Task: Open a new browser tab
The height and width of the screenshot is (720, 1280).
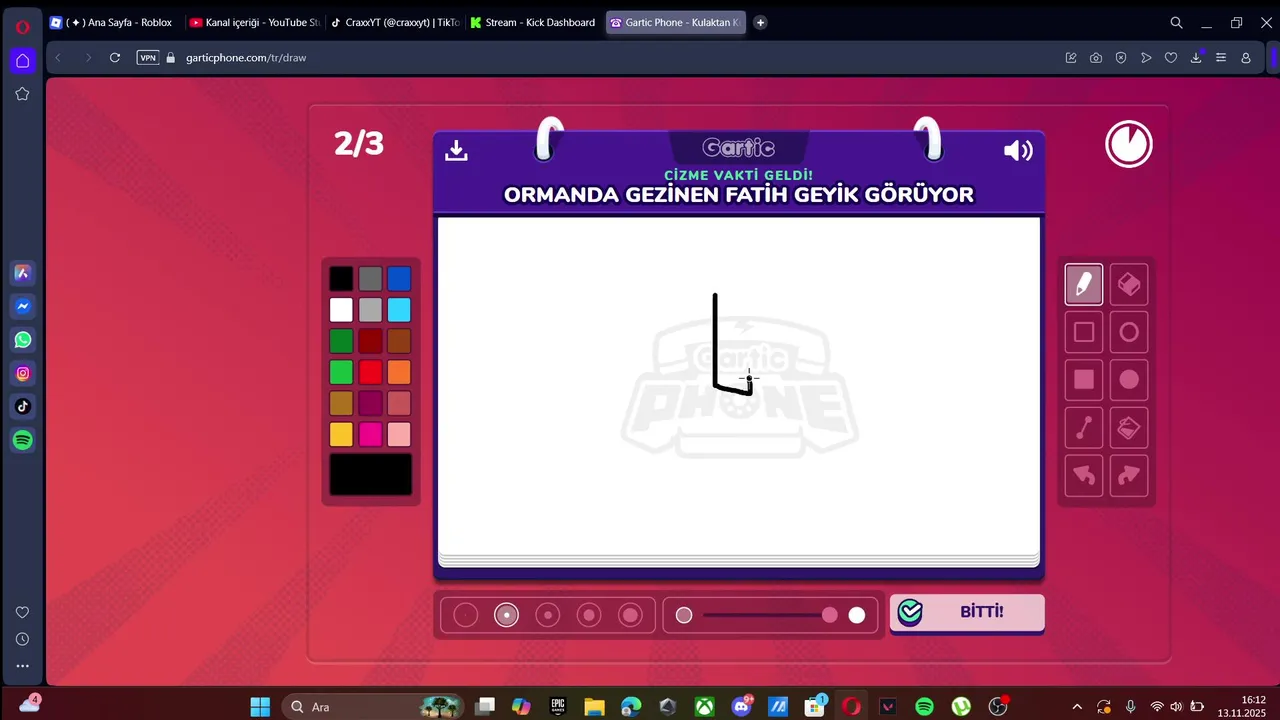Action: pyautogui.click(x=760, y=22)
